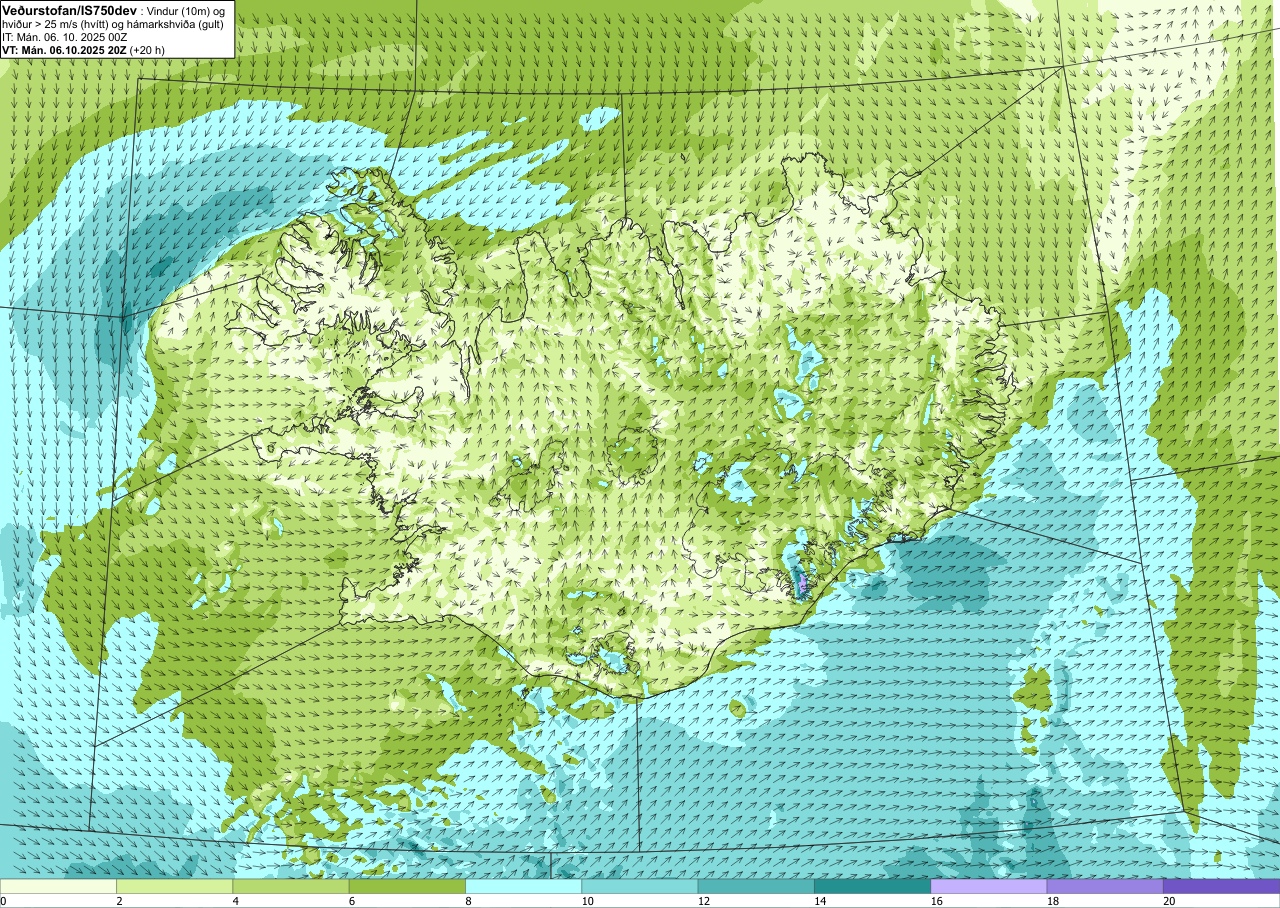
Task: Click the '14' label on the legend scale
Action: (x=820, y=901)
